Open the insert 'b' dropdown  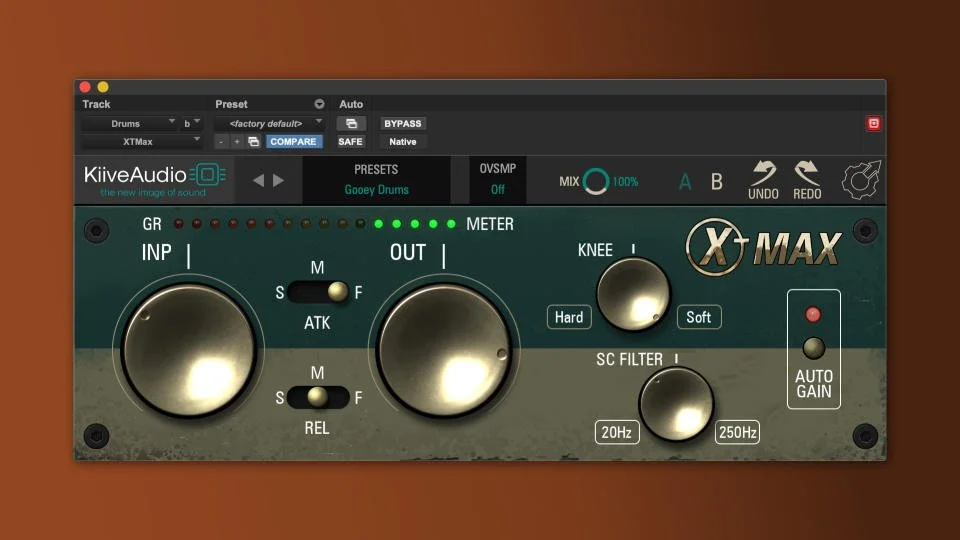(x=192, y=124)
